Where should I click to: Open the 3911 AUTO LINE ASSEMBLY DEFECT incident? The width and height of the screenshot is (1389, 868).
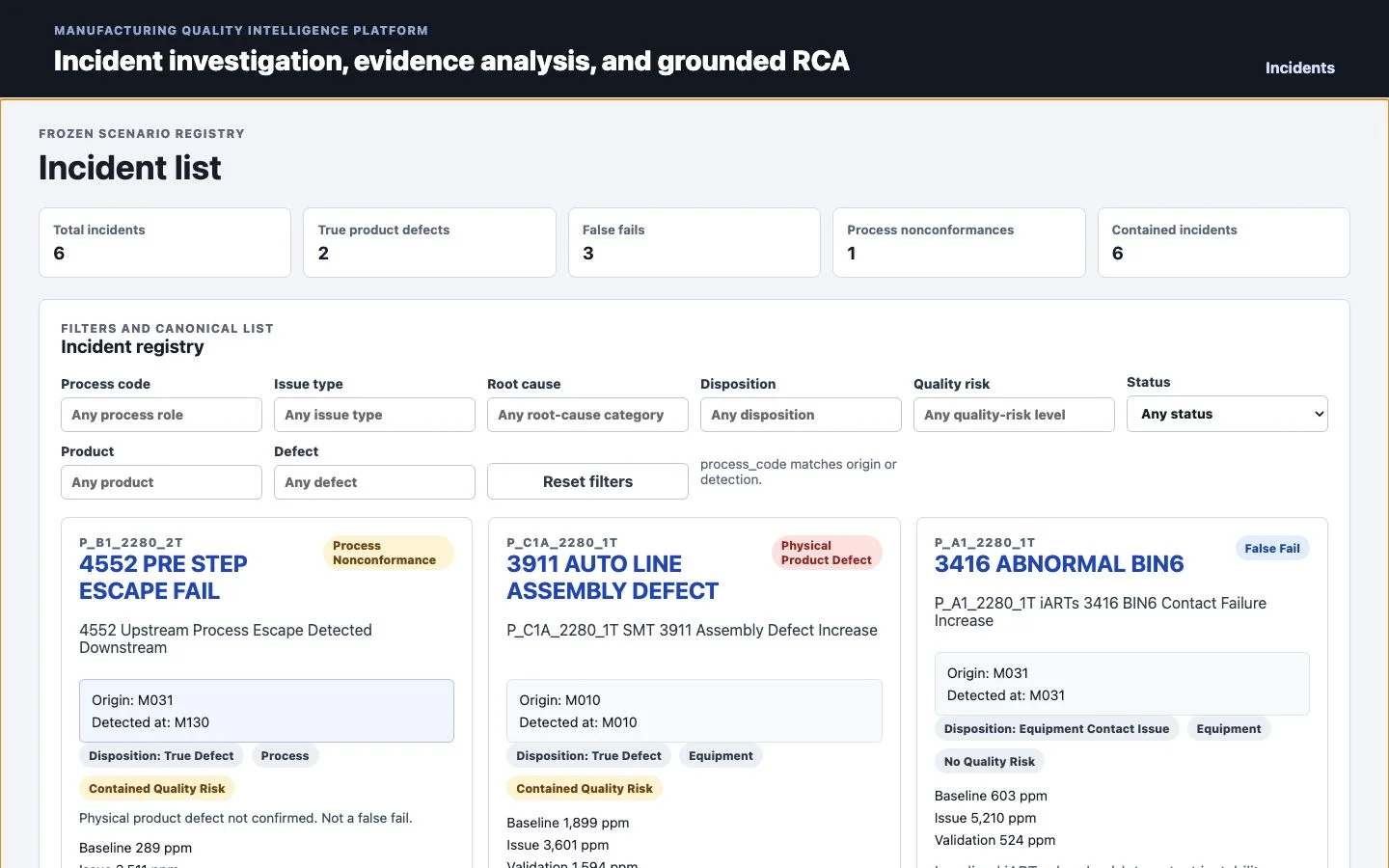point(613,578)
